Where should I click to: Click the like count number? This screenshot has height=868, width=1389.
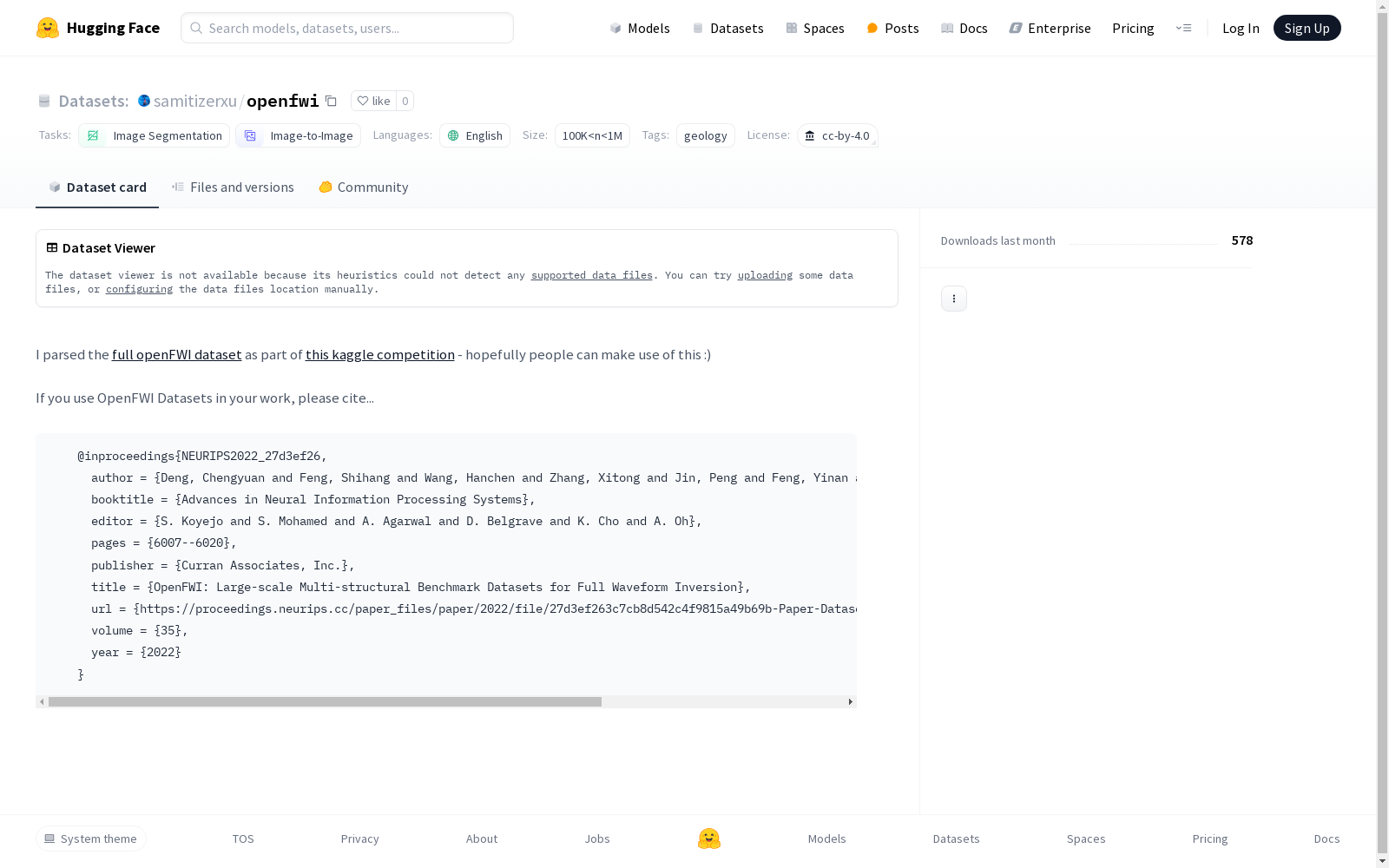[x=405, y=101]
